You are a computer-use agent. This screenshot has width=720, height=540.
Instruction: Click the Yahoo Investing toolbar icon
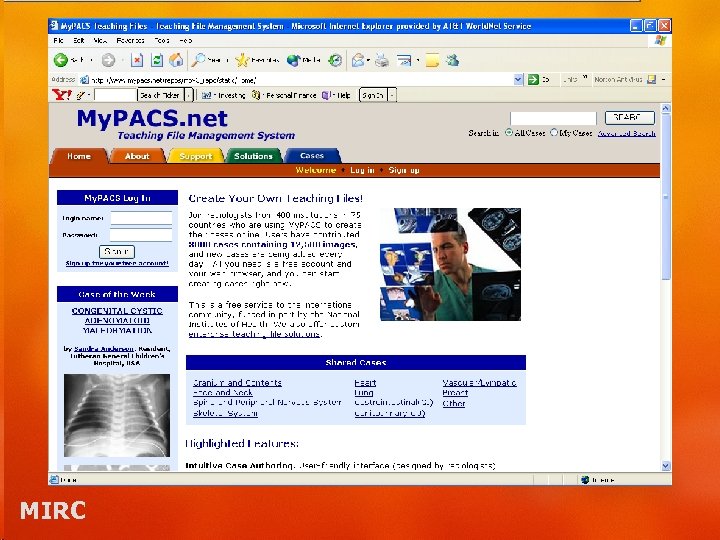click(x=206, y=95)
